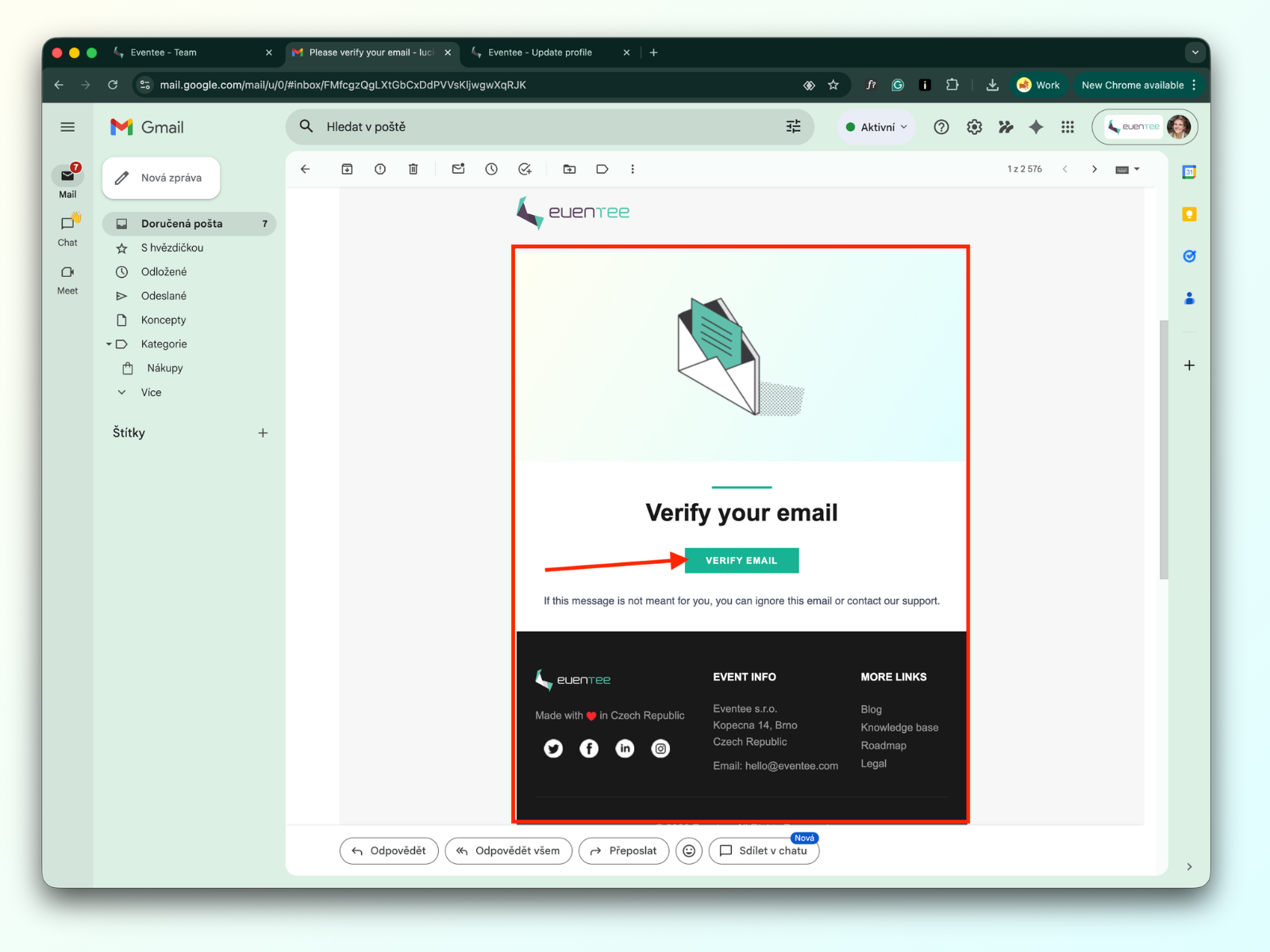
Task: Open Contacts in the side panel
Action: click(x=1189, y=298)
